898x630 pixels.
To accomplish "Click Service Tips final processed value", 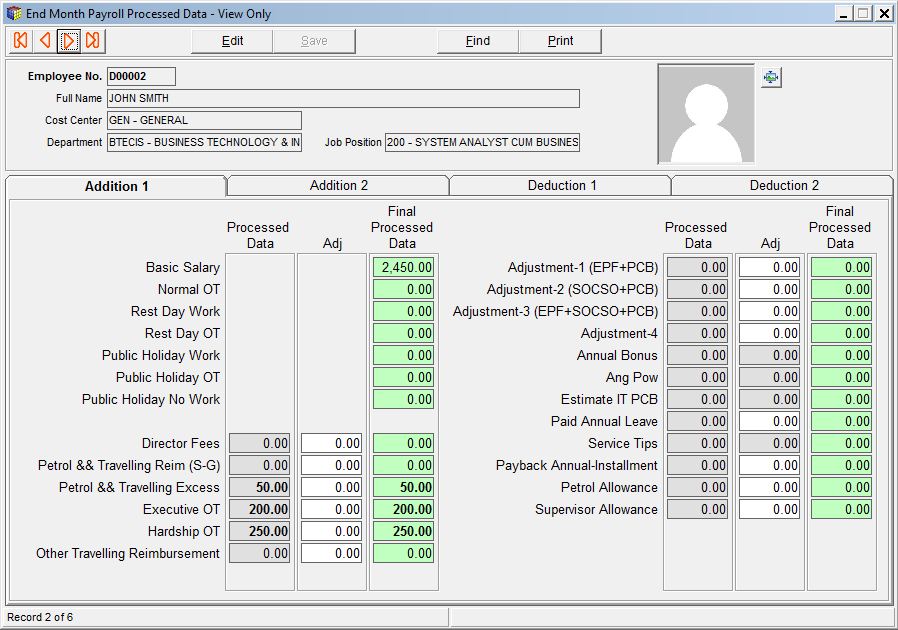I will click(x=841, y=443).
